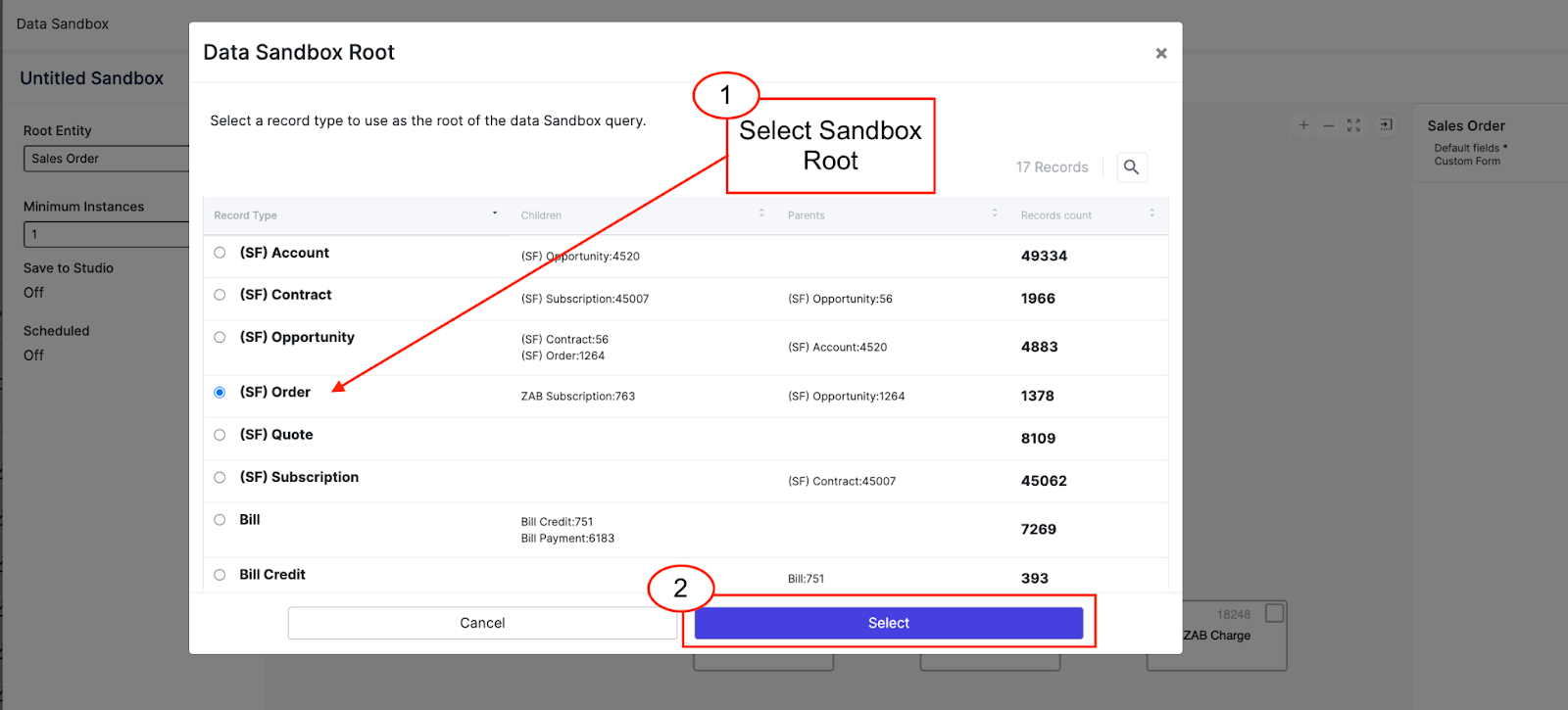Sort the Children column
Image resolution: width=1568 pixels, height=710 pixels.
point(761,213)
